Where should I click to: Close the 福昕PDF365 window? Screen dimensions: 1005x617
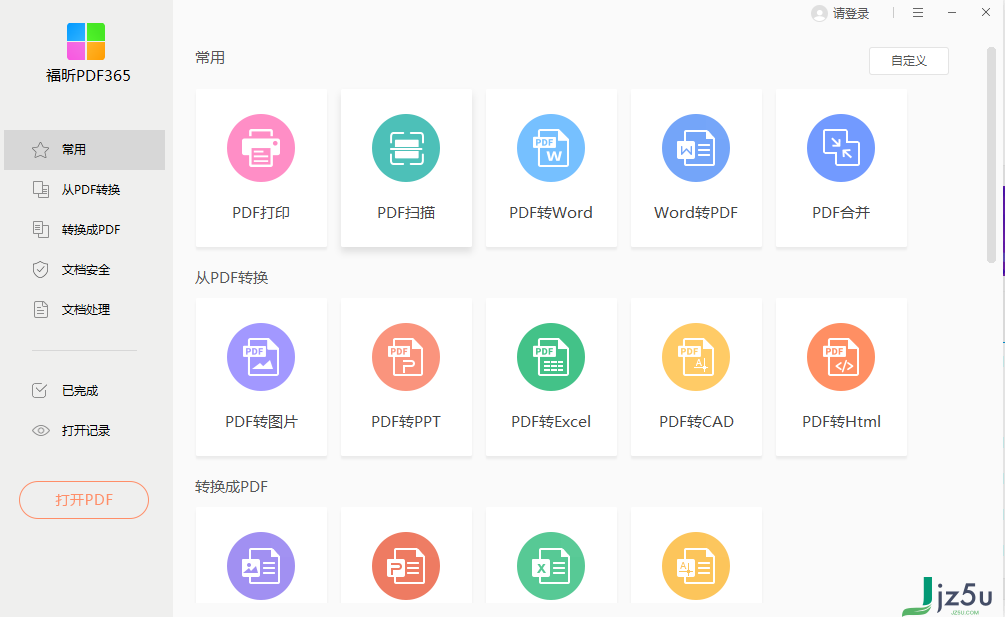(986, 12)
